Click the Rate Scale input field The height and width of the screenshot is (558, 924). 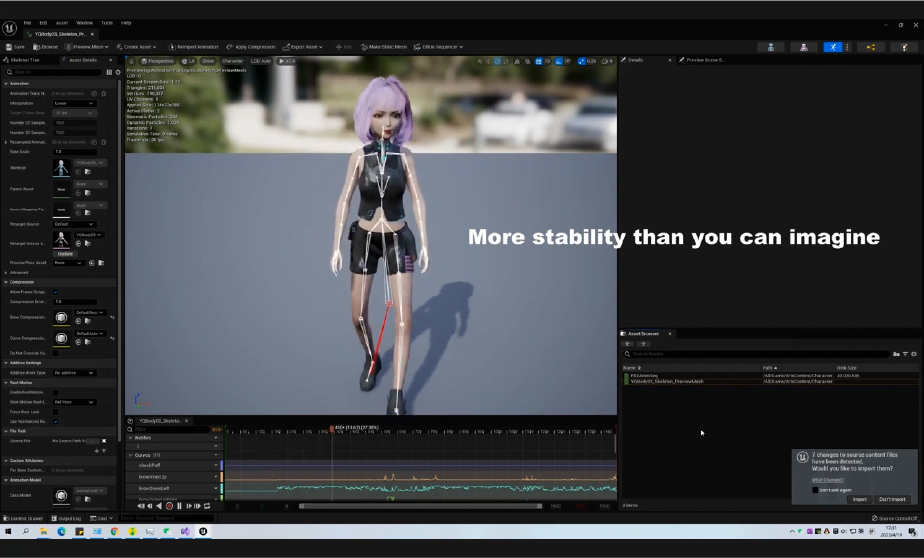point(74,152)
